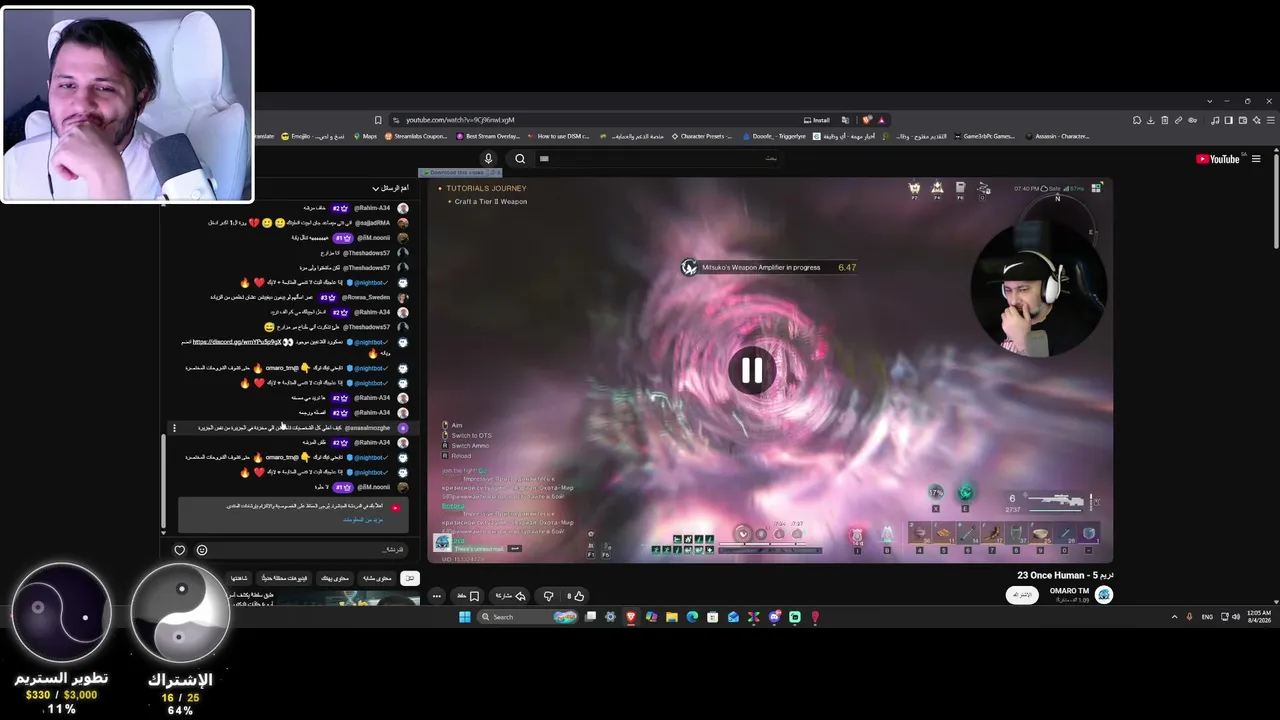Click the youtube.com address bar URL
The image size is (1280, 720).
[460, 120]
